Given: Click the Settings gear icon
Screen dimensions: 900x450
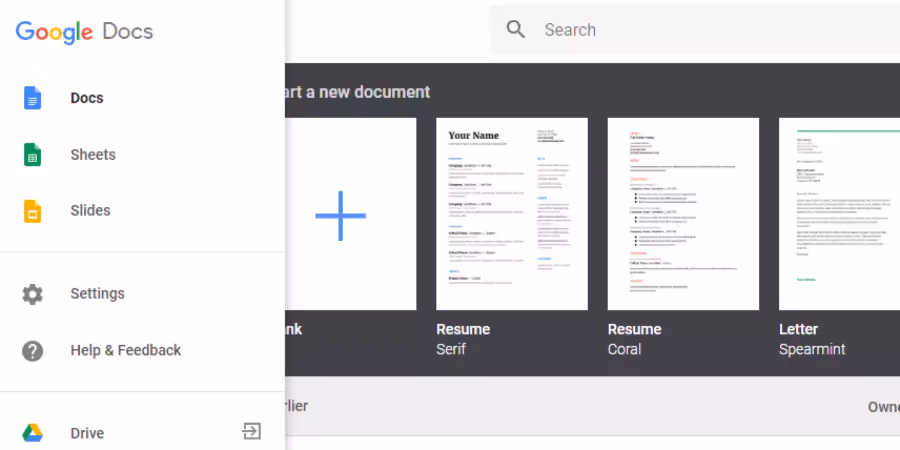Looking at the screenshot, I should [x=32, y=294].
